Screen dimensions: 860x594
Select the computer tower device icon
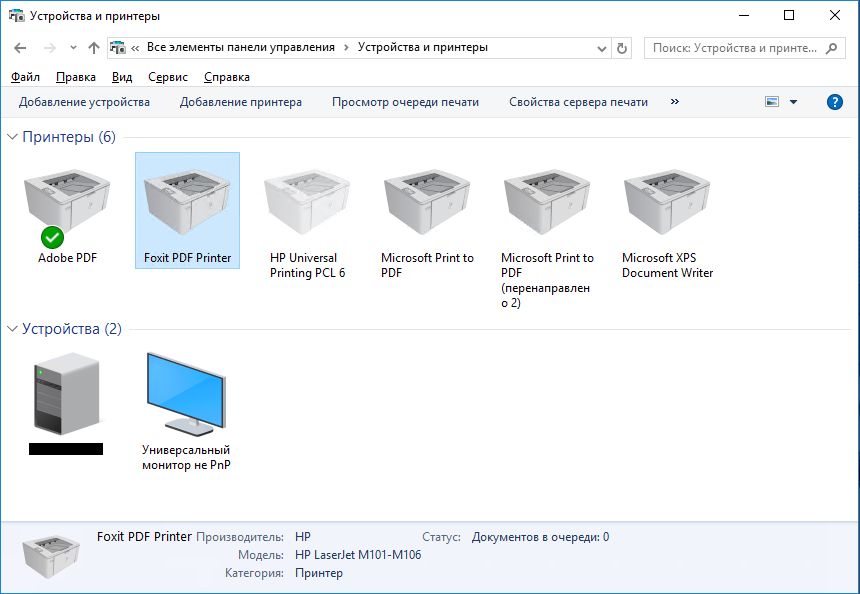click(x=66, y=393)
